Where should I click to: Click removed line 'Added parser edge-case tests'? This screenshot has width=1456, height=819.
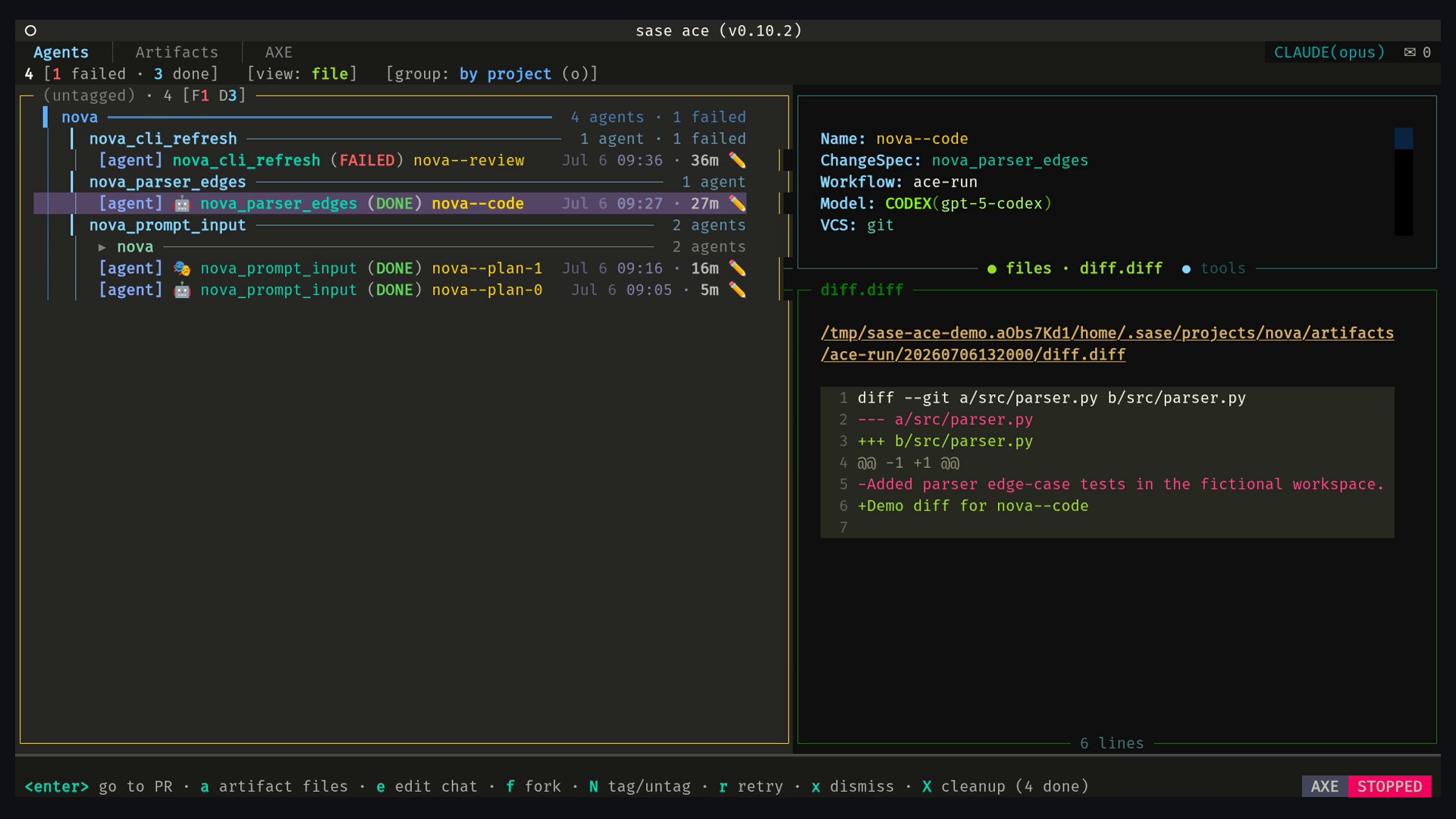click(x=1121, y=484)
